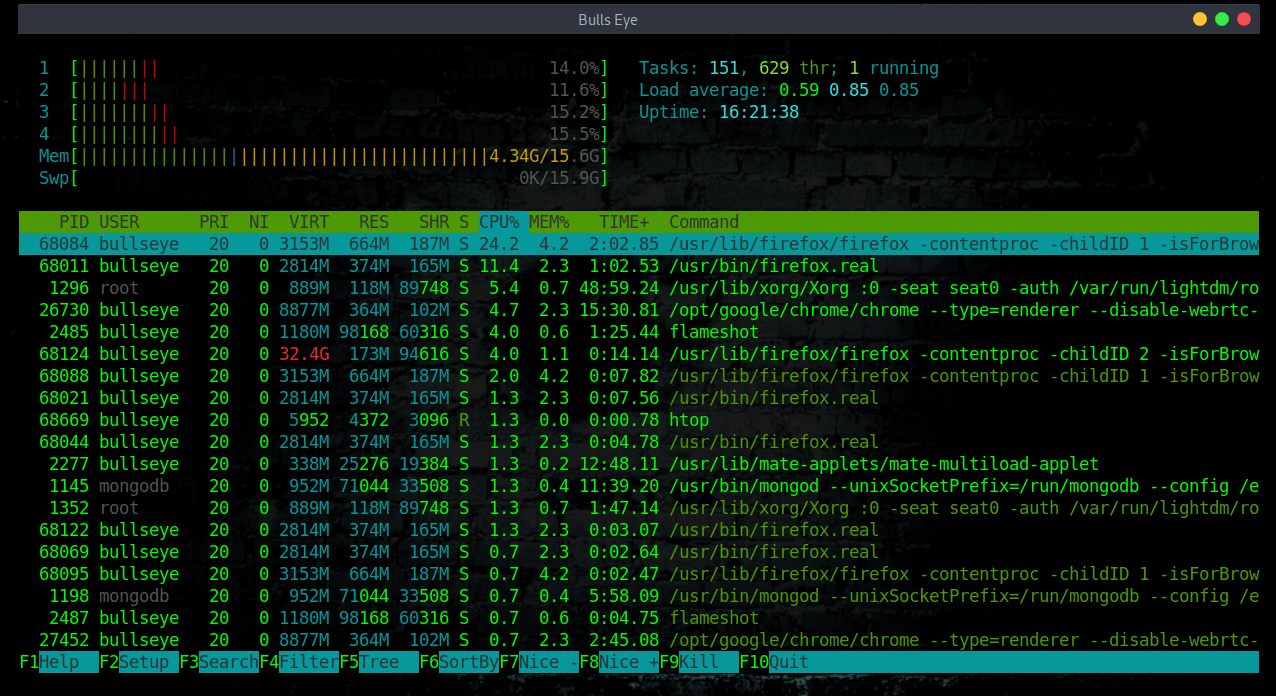Click F9 Kill button

tap(698, 662)
